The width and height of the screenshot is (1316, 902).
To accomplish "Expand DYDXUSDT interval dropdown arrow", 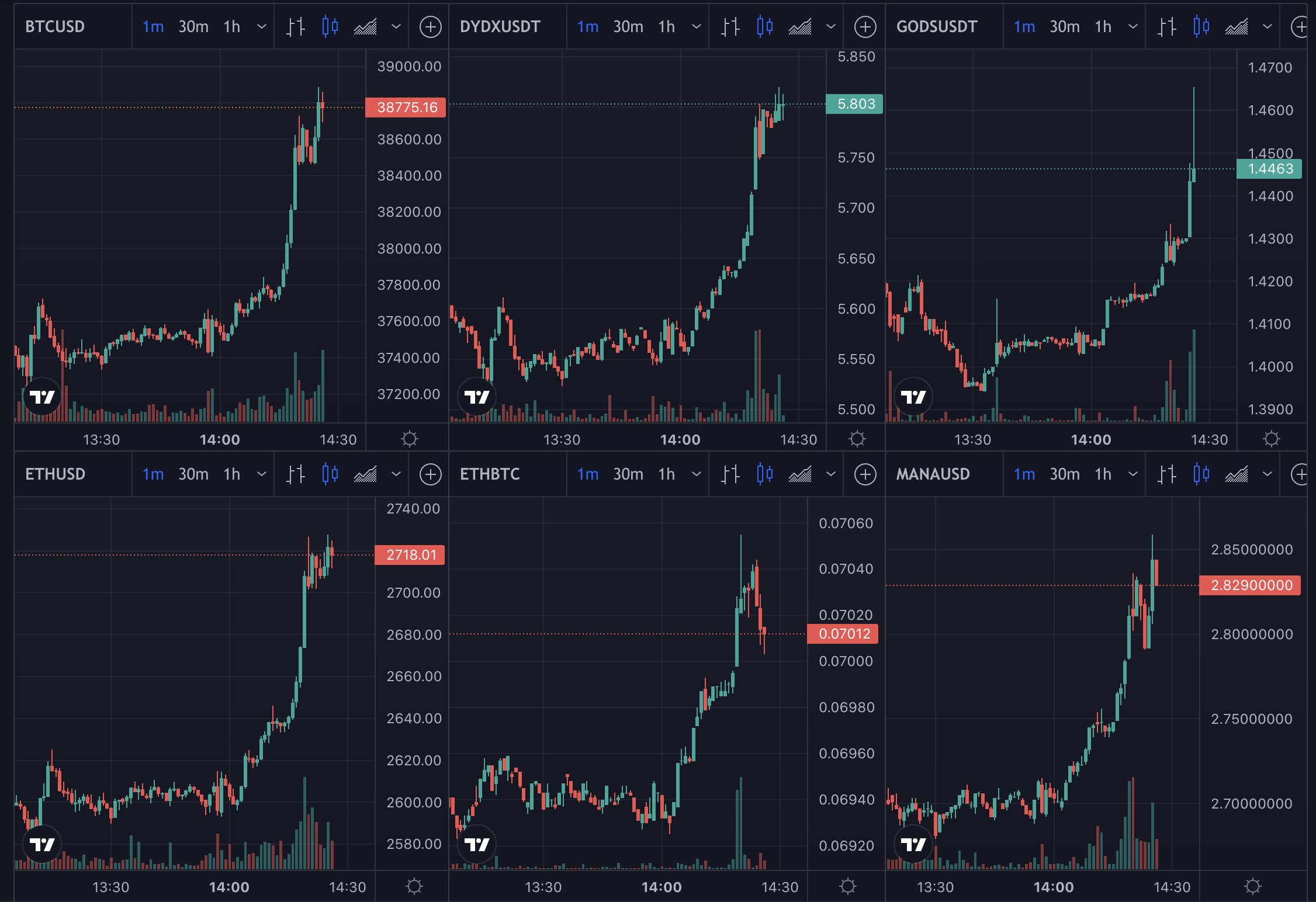I will tap(697, 27).
